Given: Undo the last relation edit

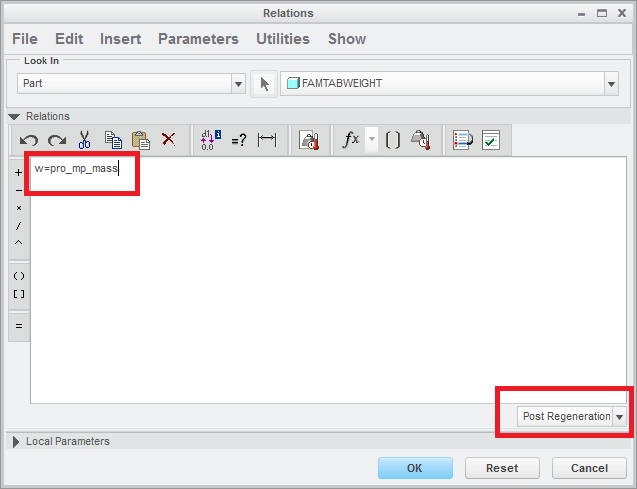Looking at the screenshot, I should tap(28, 141).
